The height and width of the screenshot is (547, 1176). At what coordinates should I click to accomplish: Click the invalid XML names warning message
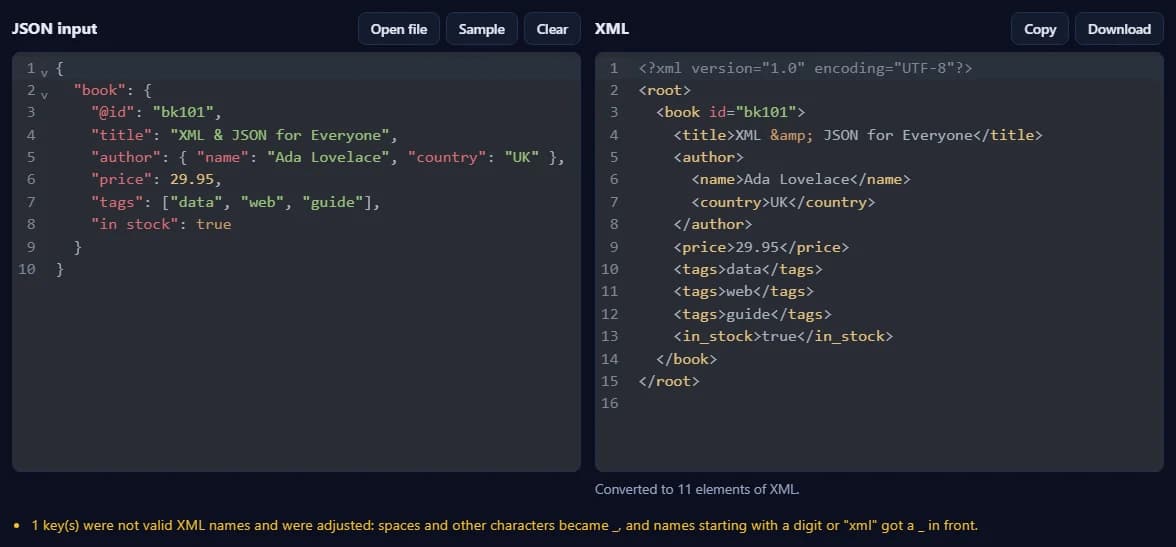(x=505, y=525)
